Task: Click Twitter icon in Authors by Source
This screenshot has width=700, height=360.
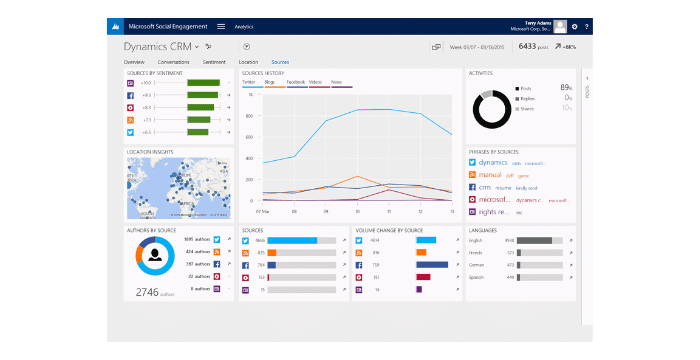Action: pyautogui.click(x=217, y=239)
